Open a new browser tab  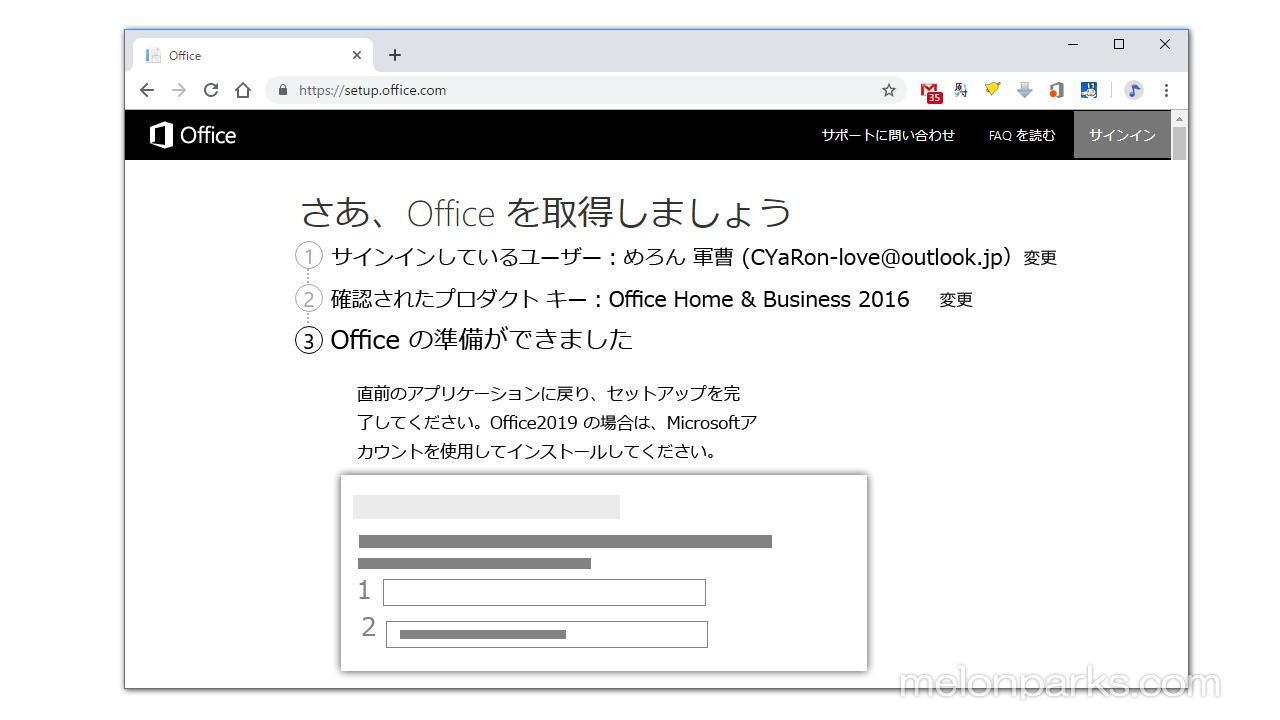[x=395, y=55]
